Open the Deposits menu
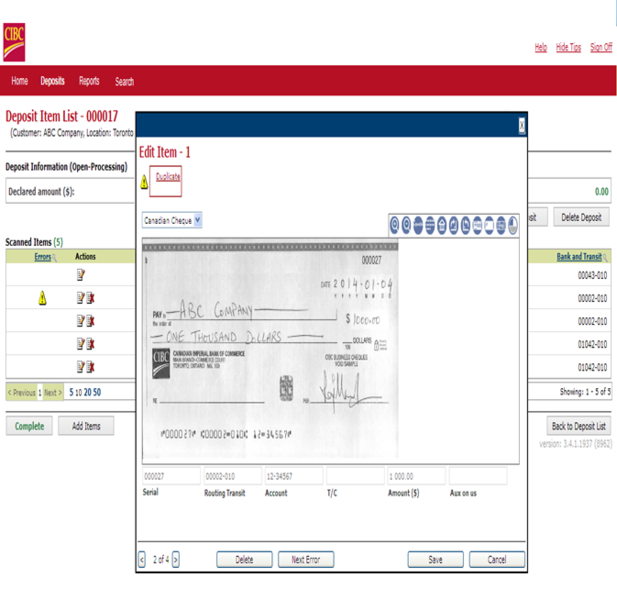This screenshot has width=617, height=600. coord(52,81)
